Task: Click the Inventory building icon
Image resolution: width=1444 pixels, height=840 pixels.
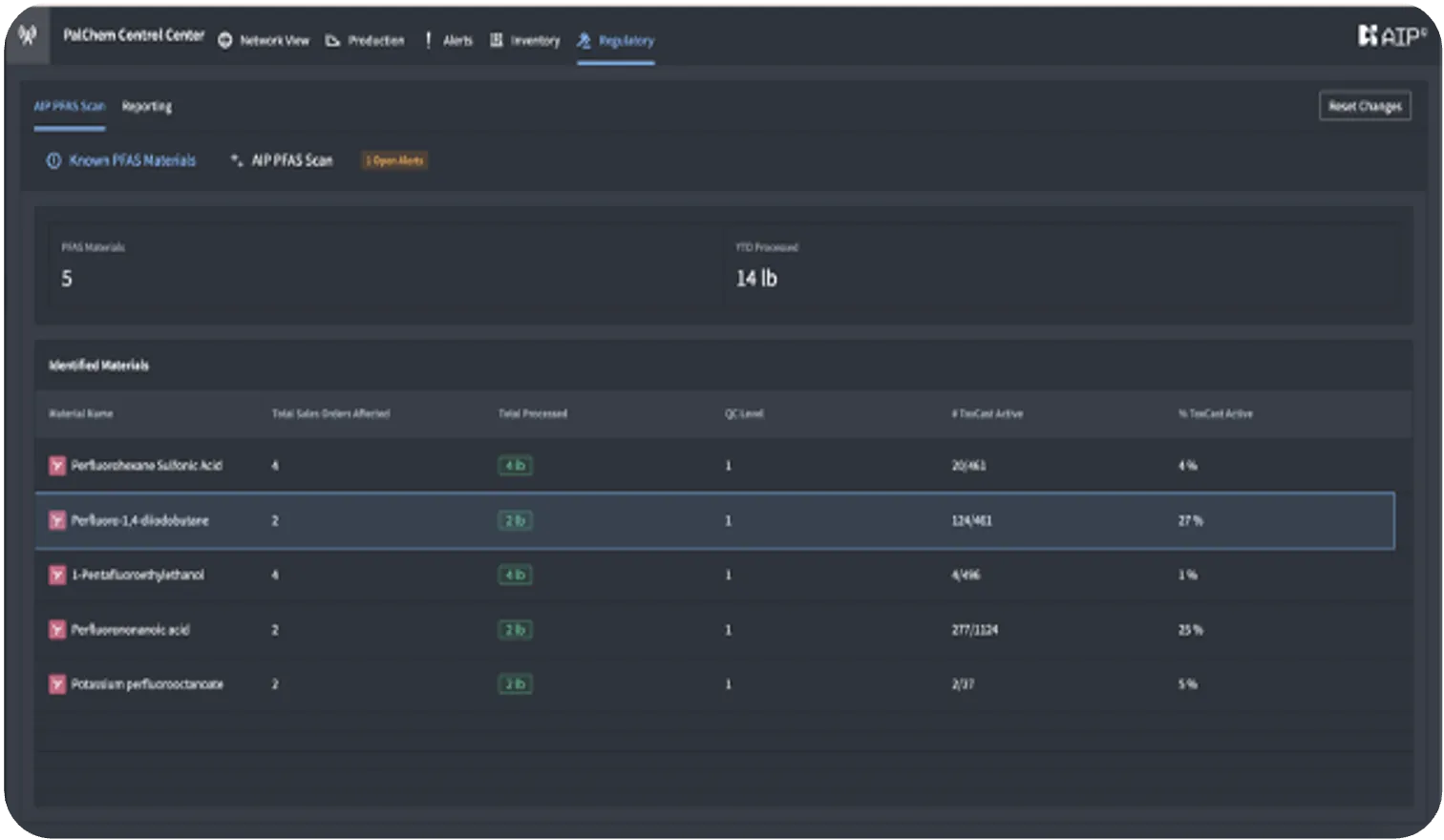Action: 497,40
